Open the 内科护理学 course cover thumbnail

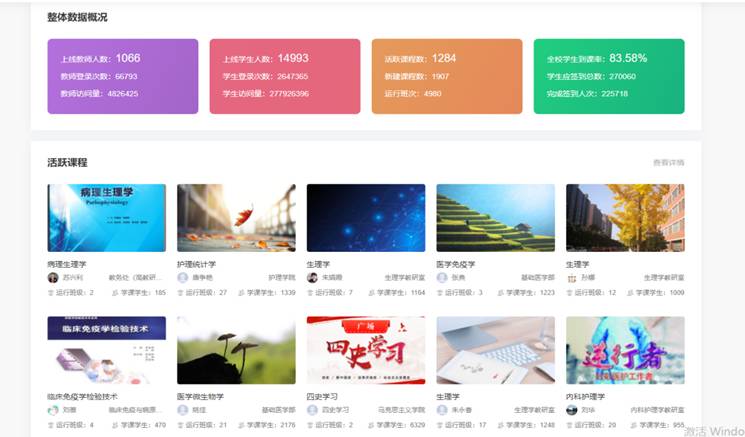point(625,350)
